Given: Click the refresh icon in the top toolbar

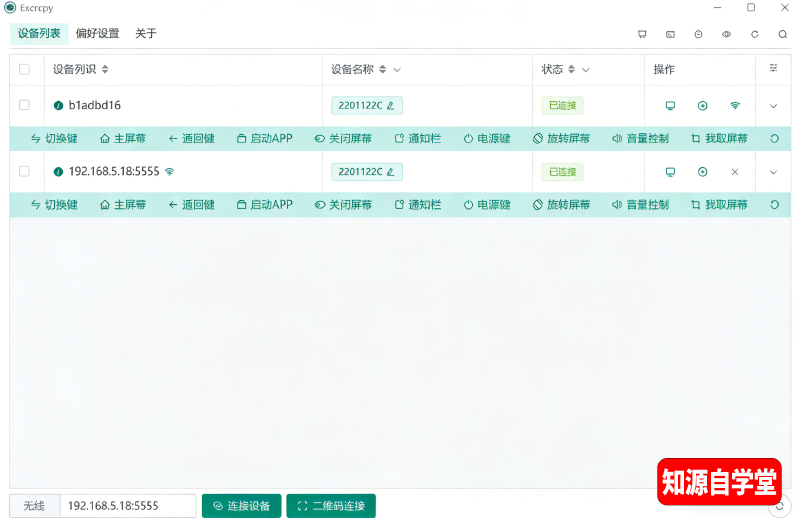Looking at the screenshot, I should point(754,34).
